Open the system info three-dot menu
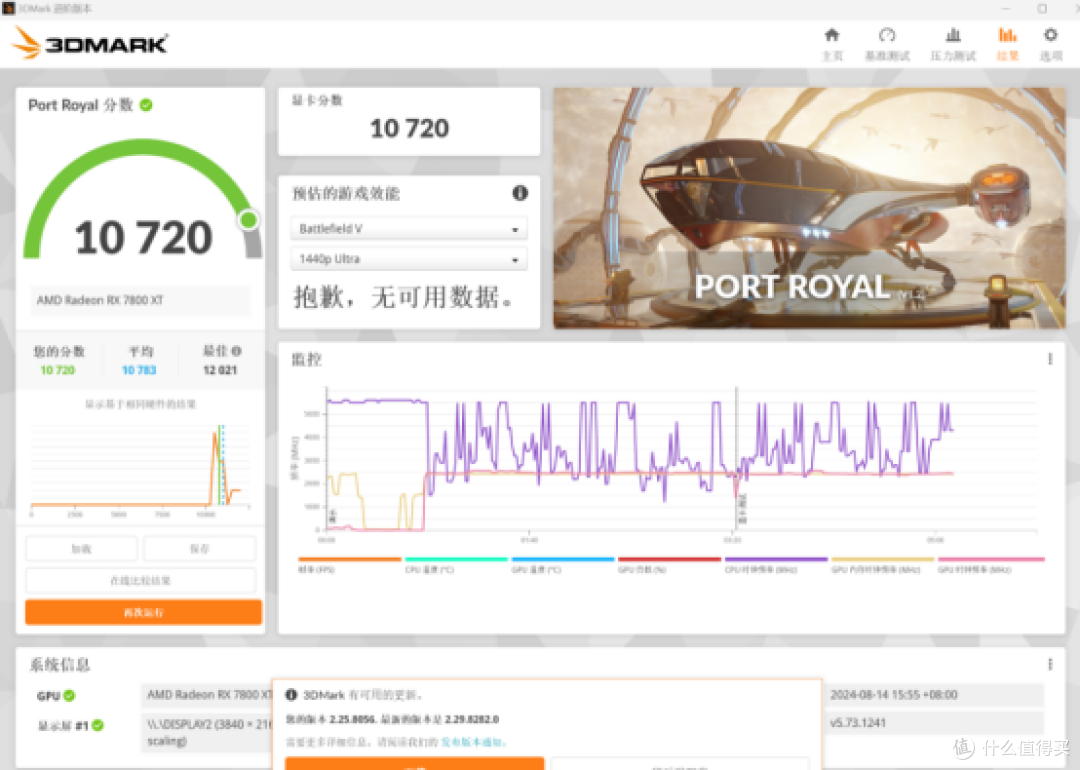1080x770 pixels. coord(1050,664)
